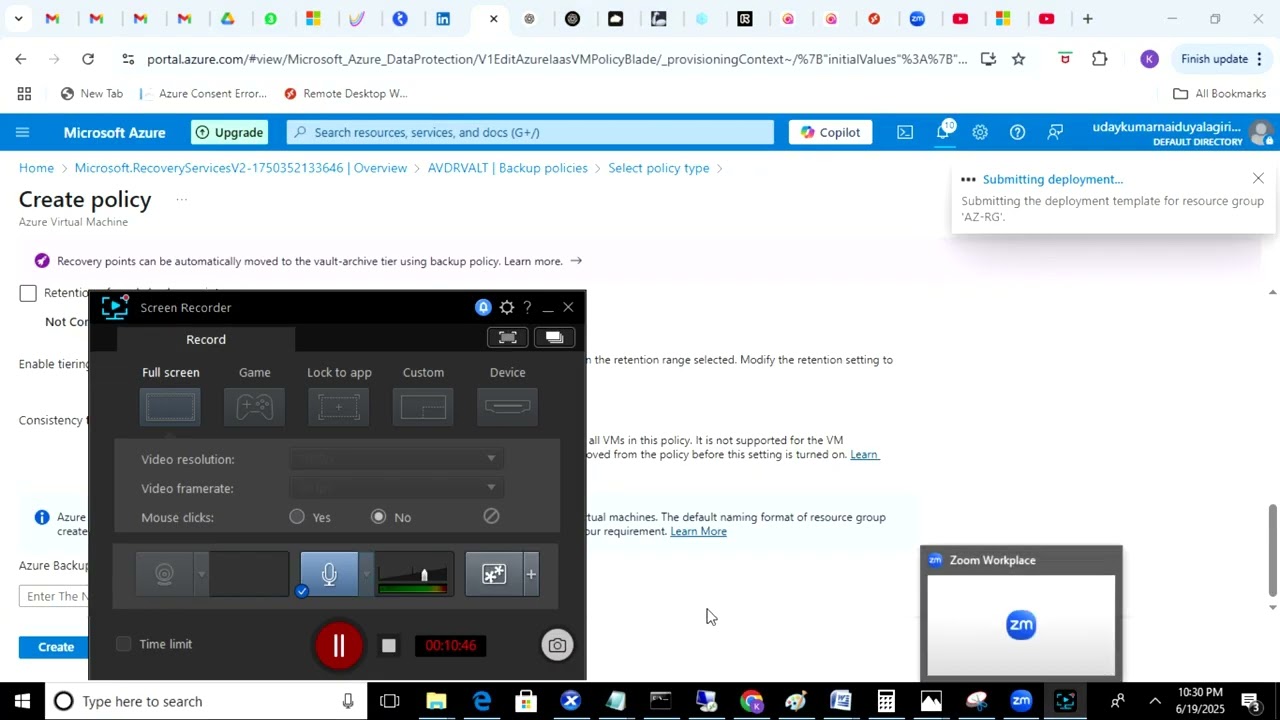Screen dimensions: 1280x720
Task: Open Azure Cloud Shell from header
Action: pyautogui.click(x=904, y=132)
